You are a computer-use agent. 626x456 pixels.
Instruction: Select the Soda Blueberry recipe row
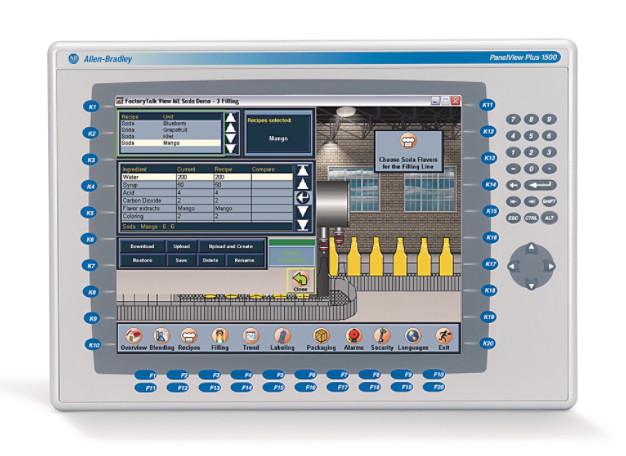[x=170, y=124]
